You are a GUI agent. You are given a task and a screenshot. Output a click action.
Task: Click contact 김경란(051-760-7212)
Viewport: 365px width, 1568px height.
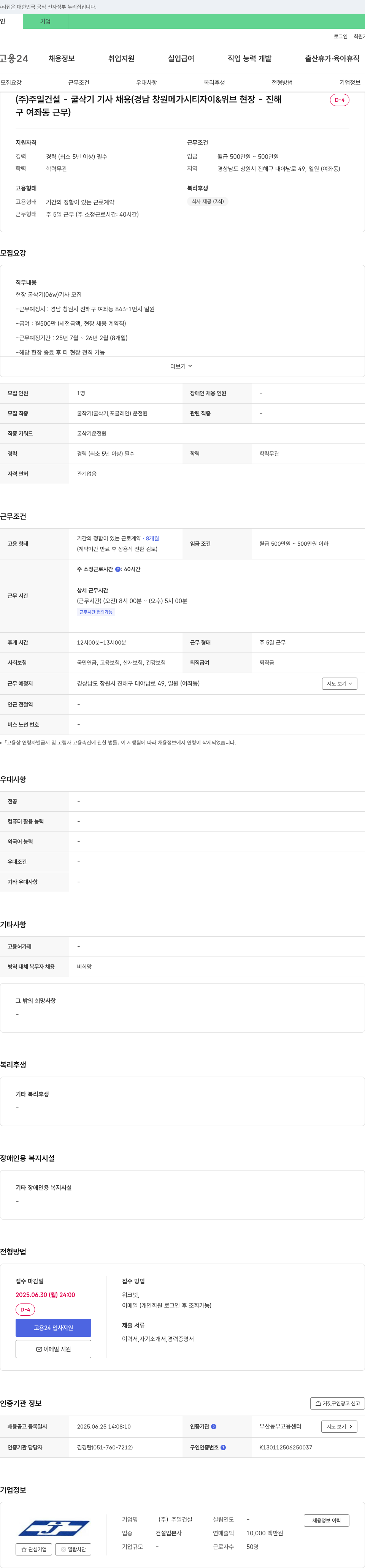coord(105,1448)
